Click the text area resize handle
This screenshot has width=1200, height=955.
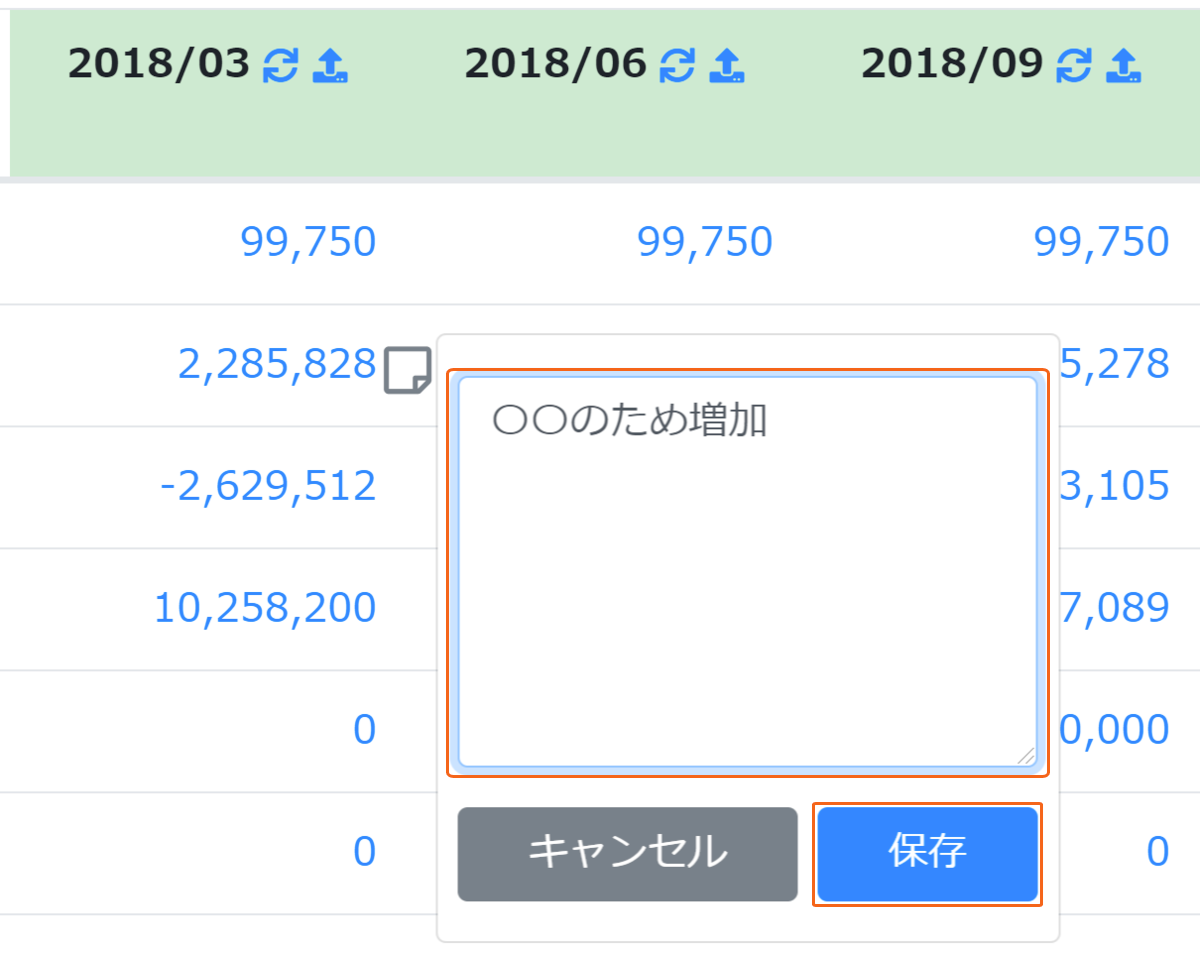coord(1025,756)
